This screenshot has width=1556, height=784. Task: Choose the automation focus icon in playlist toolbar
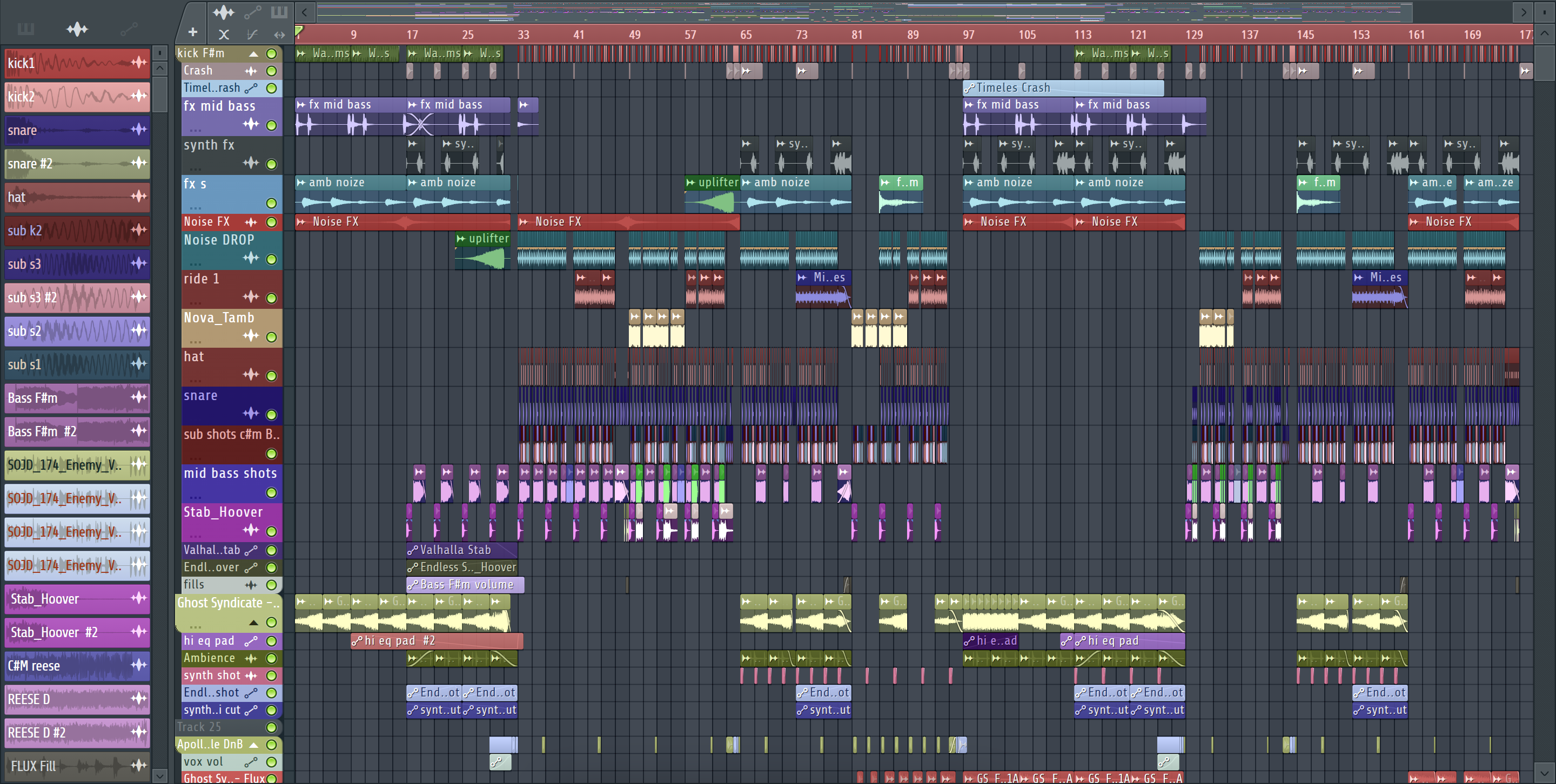coord(252,12)
